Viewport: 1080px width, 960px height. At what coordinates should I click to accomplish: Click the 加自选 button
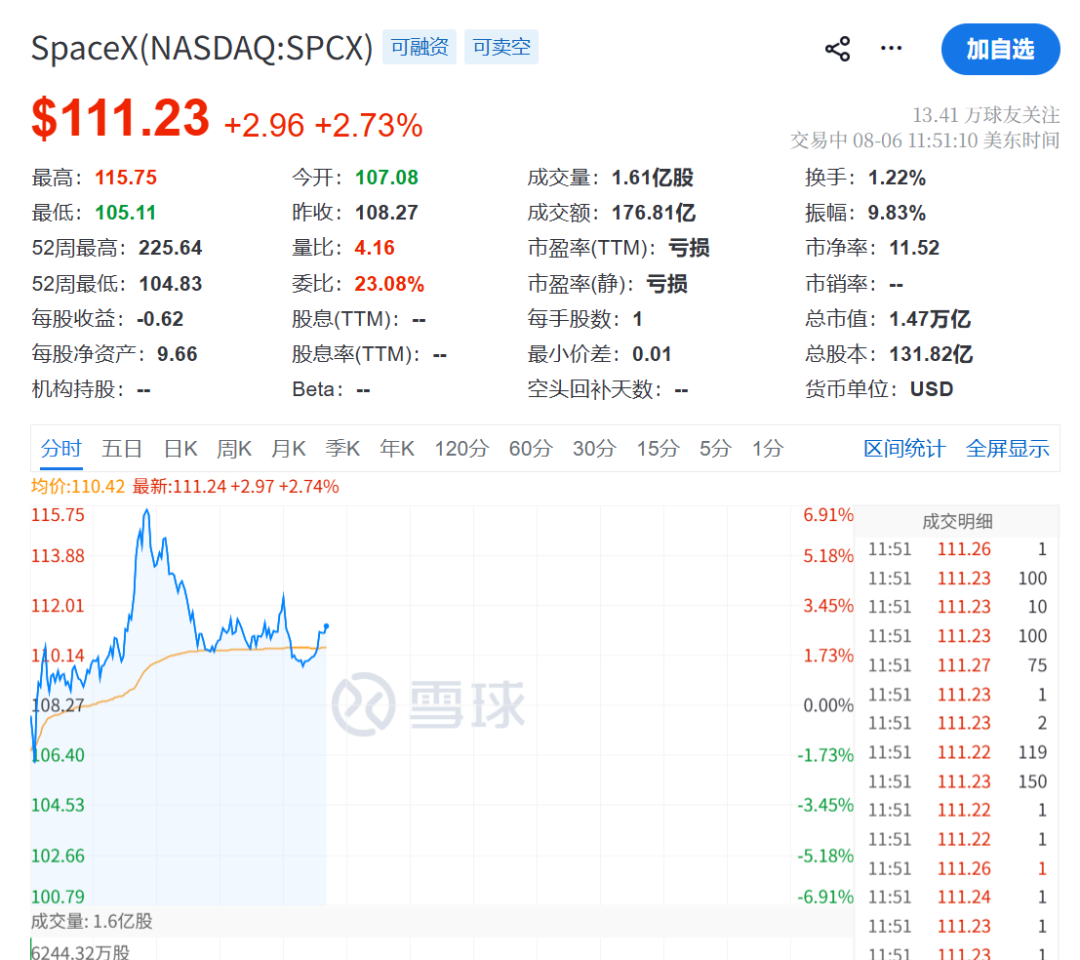pyautogui.click(x=1000, y=49)
